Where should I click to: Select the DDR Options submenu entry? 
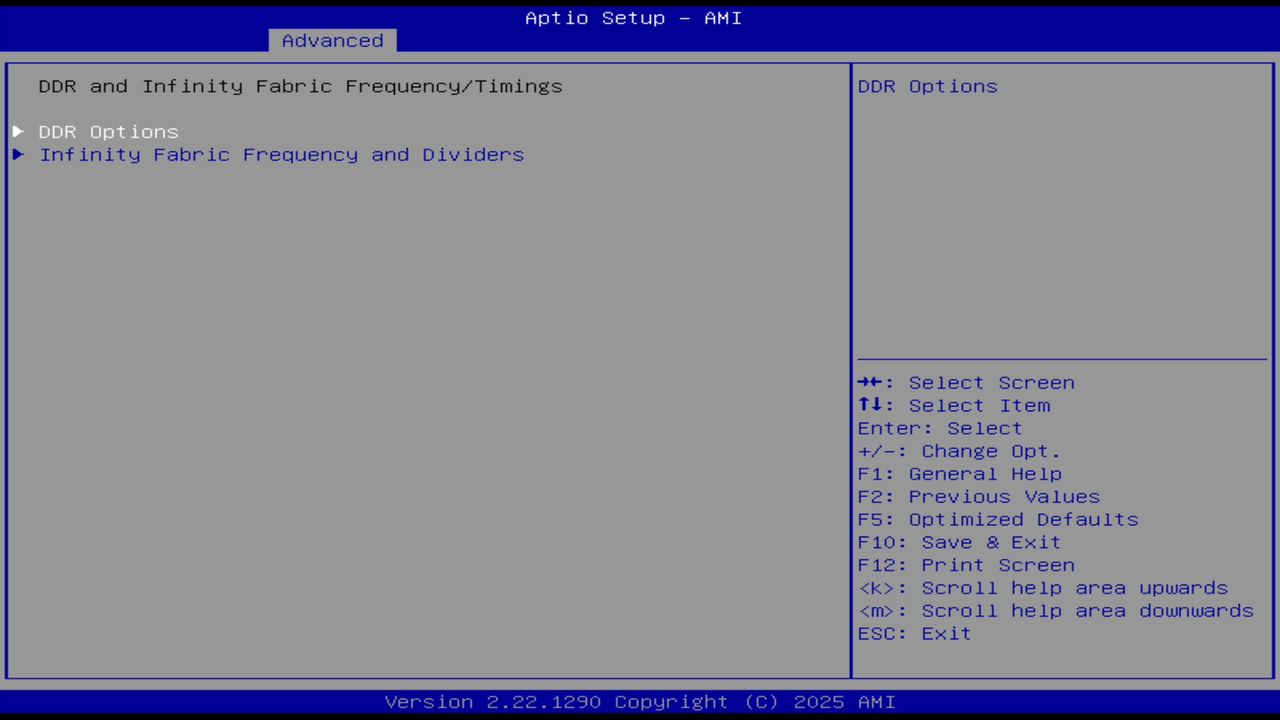click(x=108, y=131)
